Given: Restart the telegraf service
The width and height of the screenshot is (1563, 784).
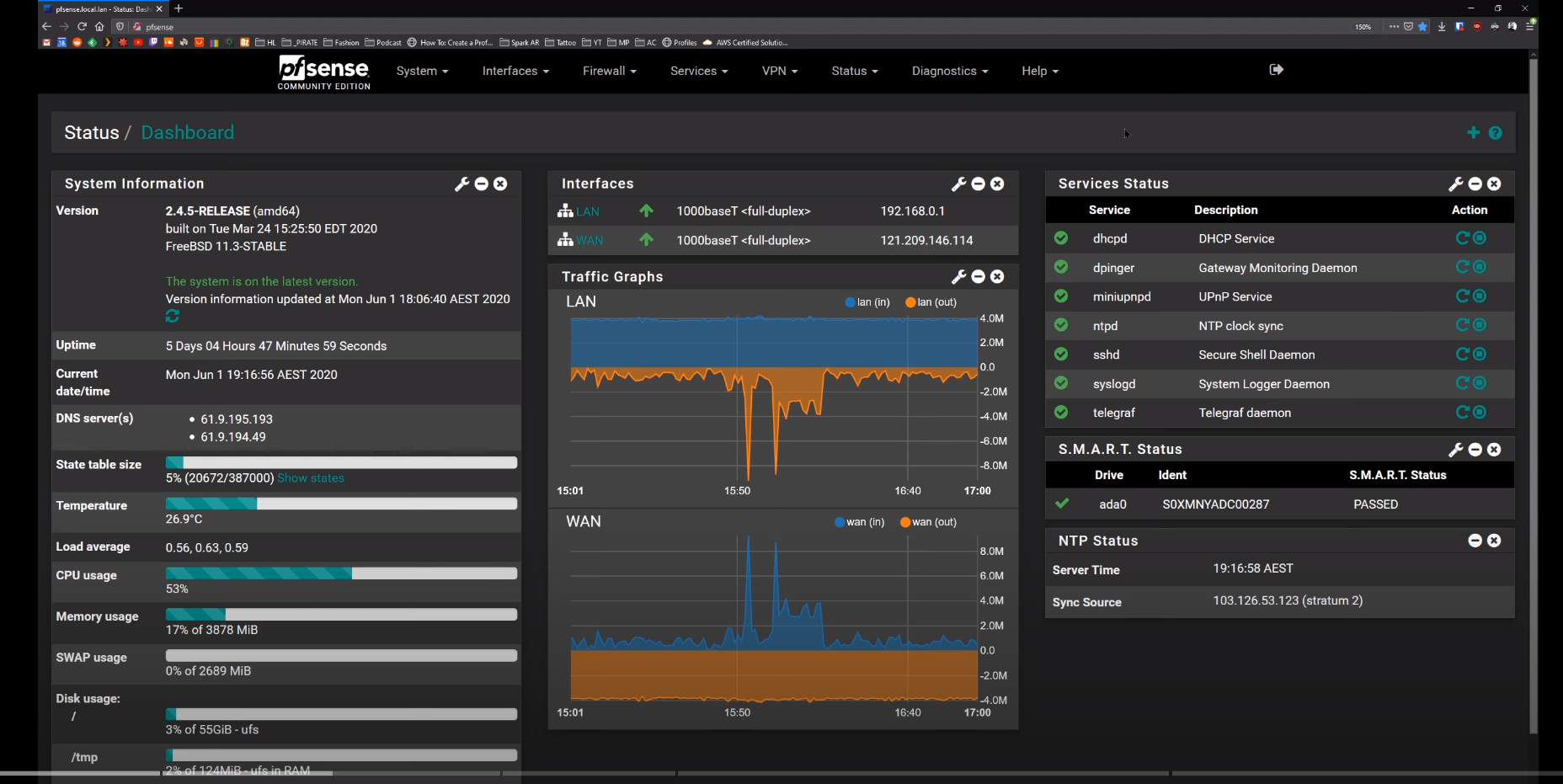Looking at the screenshot, I should click(x=1463, y=412).
